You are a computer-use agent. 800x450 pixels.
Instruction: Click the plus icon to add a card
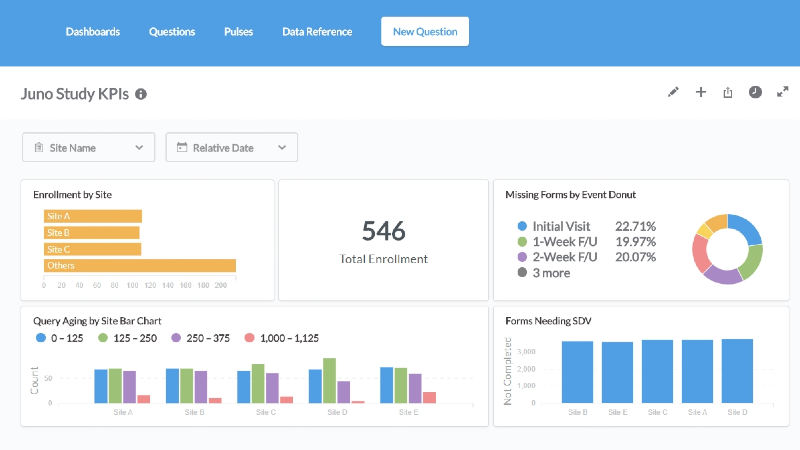coord(701,92)
